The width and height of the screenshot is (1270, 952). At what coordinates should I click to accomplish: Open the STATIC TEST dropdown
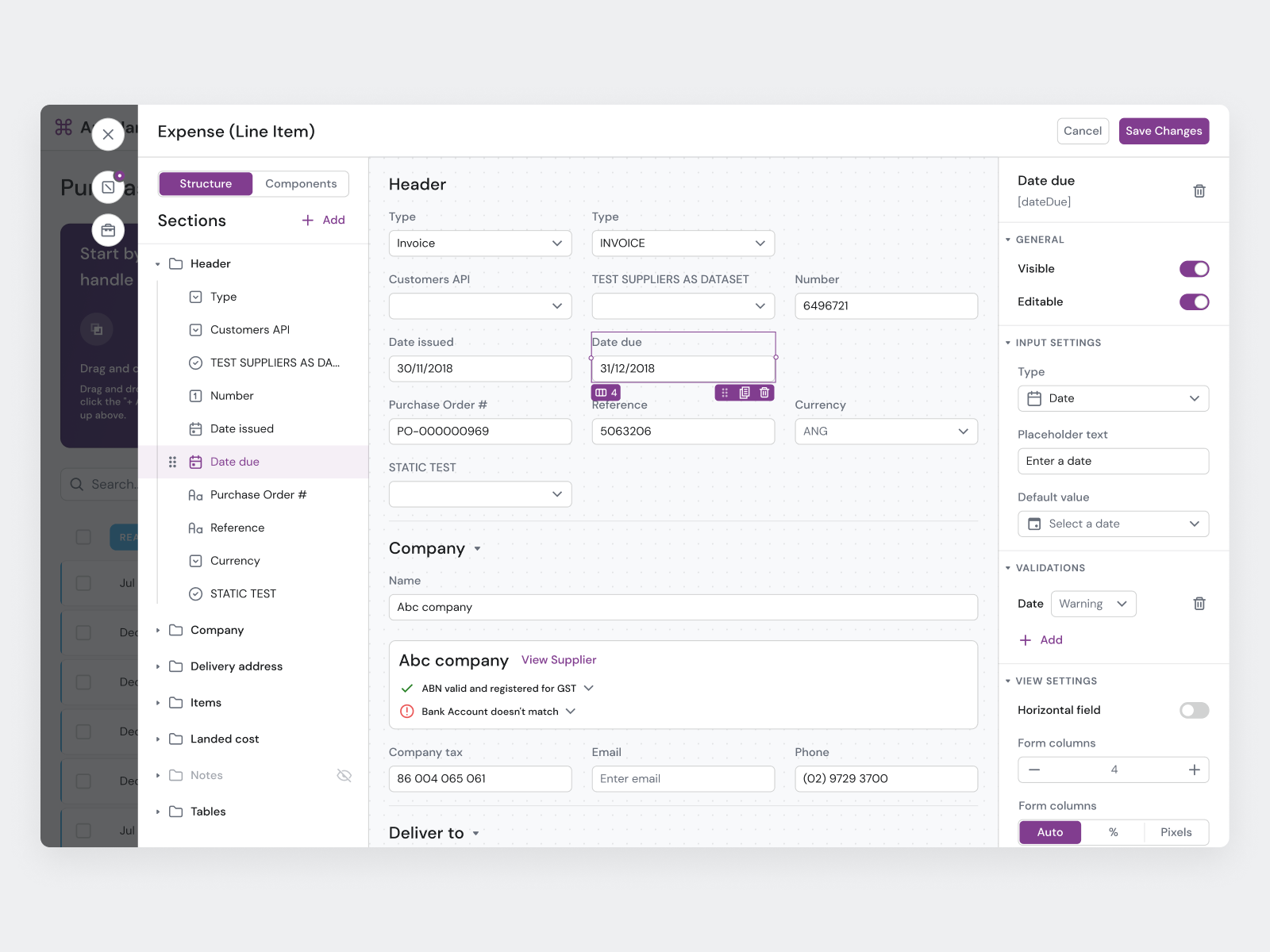(x=480, y=494)
